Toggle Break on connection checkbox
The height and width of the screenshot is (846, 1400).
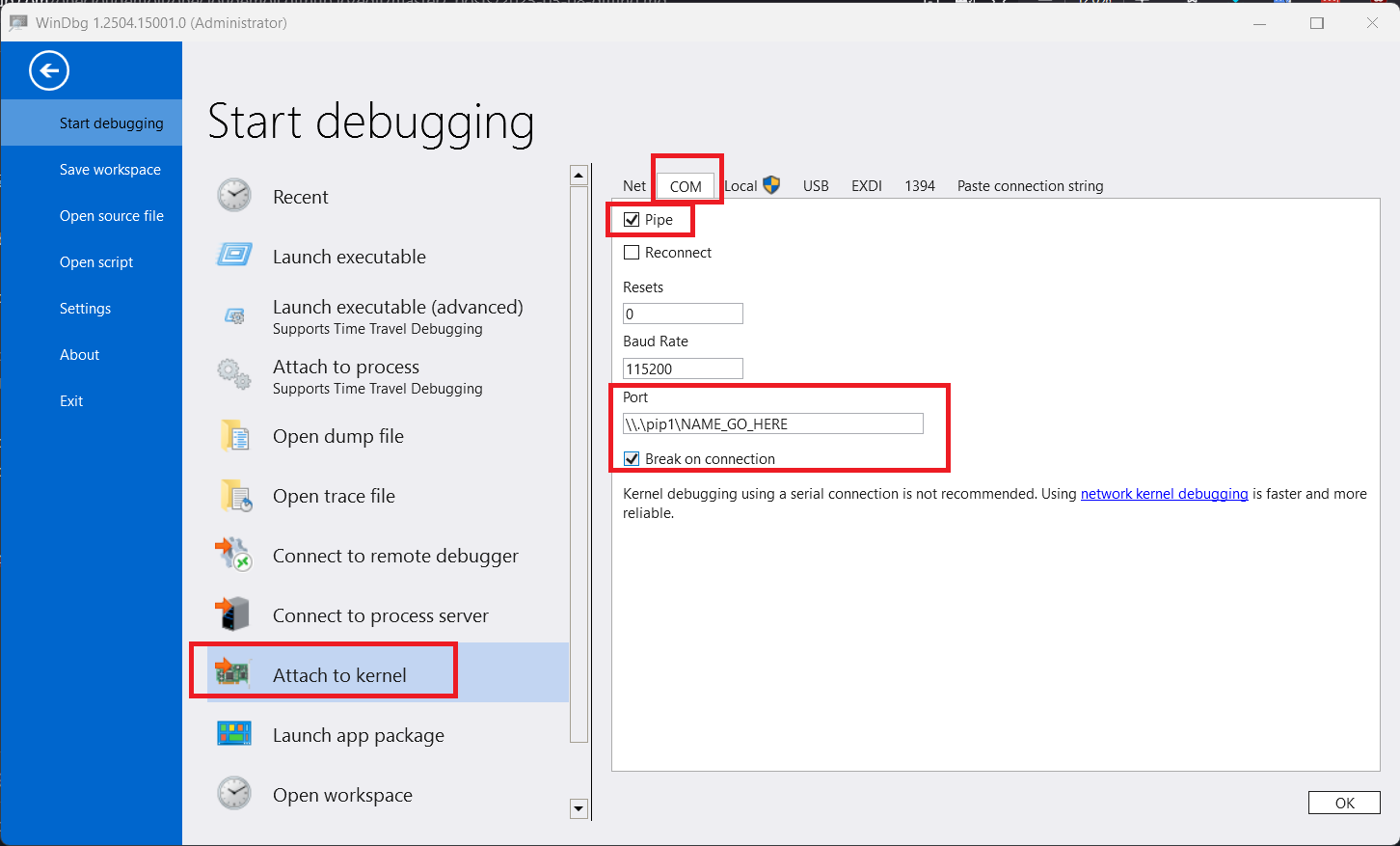pos(632,459)
